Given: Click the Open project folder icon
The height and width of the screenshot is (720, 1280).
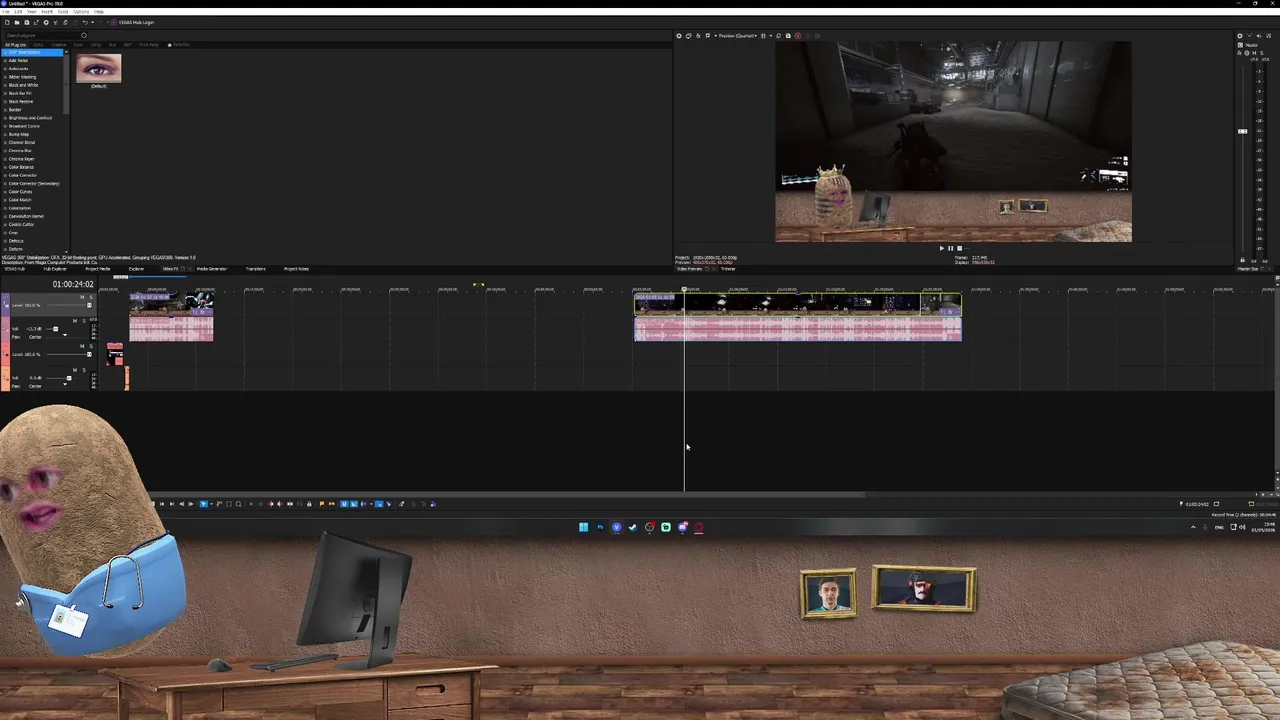Looking at the screenshot, I should click(x=17, y=22).
